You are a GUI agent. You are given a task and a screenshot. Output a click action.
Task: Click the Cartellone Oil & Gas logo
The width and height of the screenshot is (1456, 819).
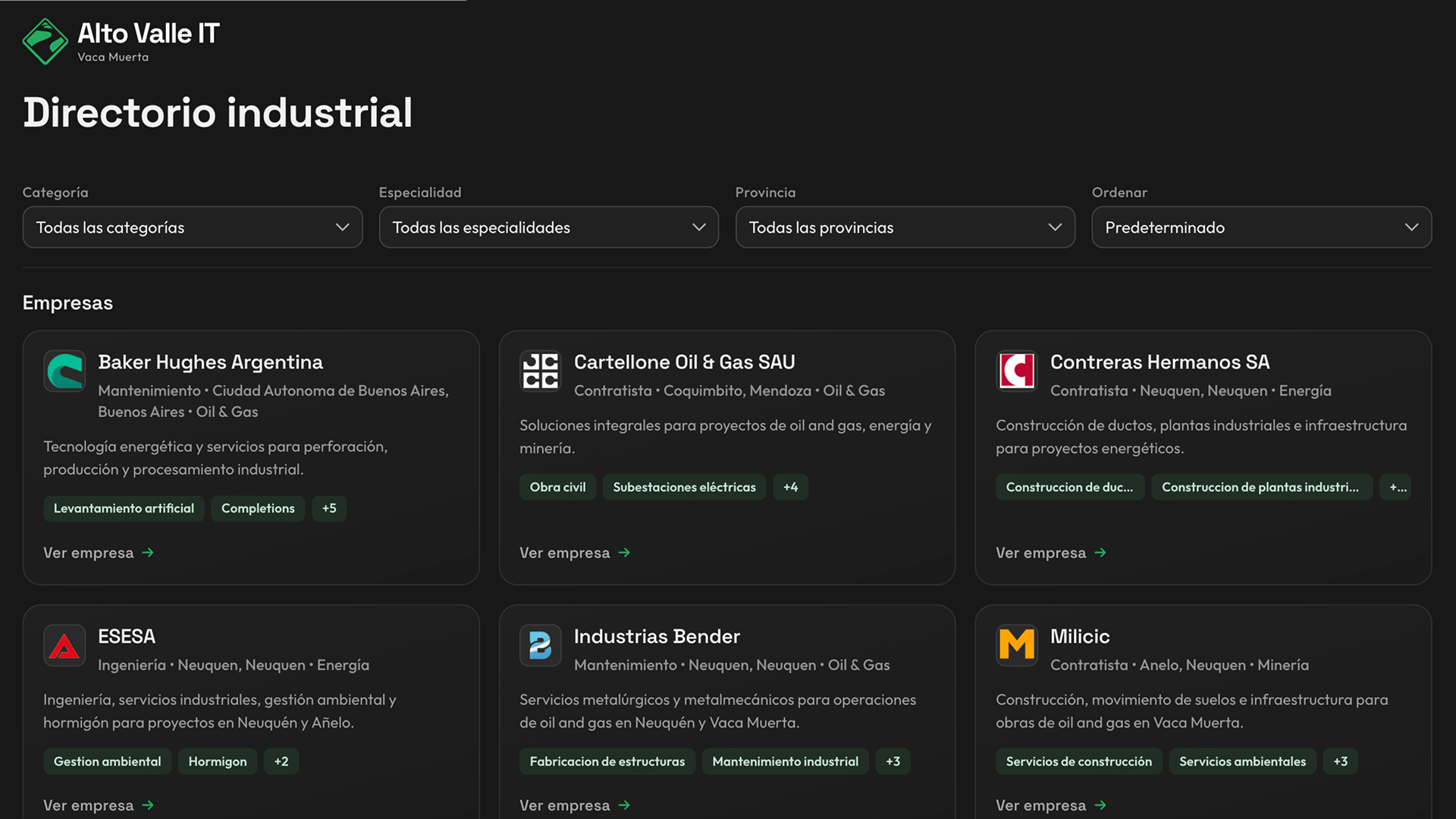[541, 371]
